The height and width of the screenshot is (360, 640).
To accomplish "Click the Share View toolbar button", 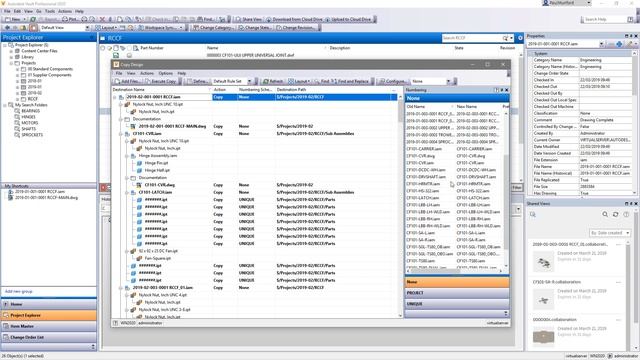I will (249, 19).
